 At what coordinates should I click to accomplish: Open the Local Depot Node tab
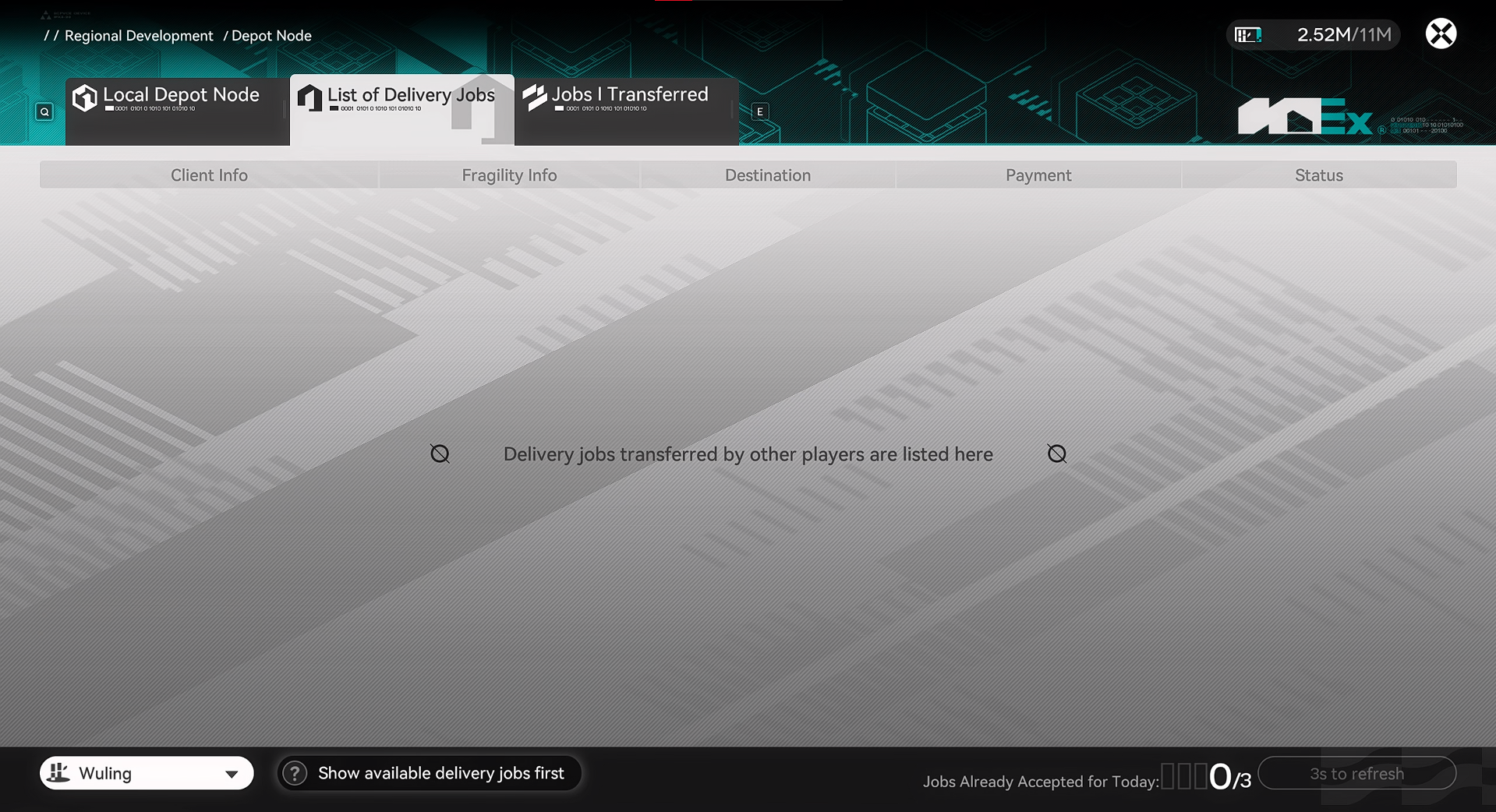(x=177, y=111)
